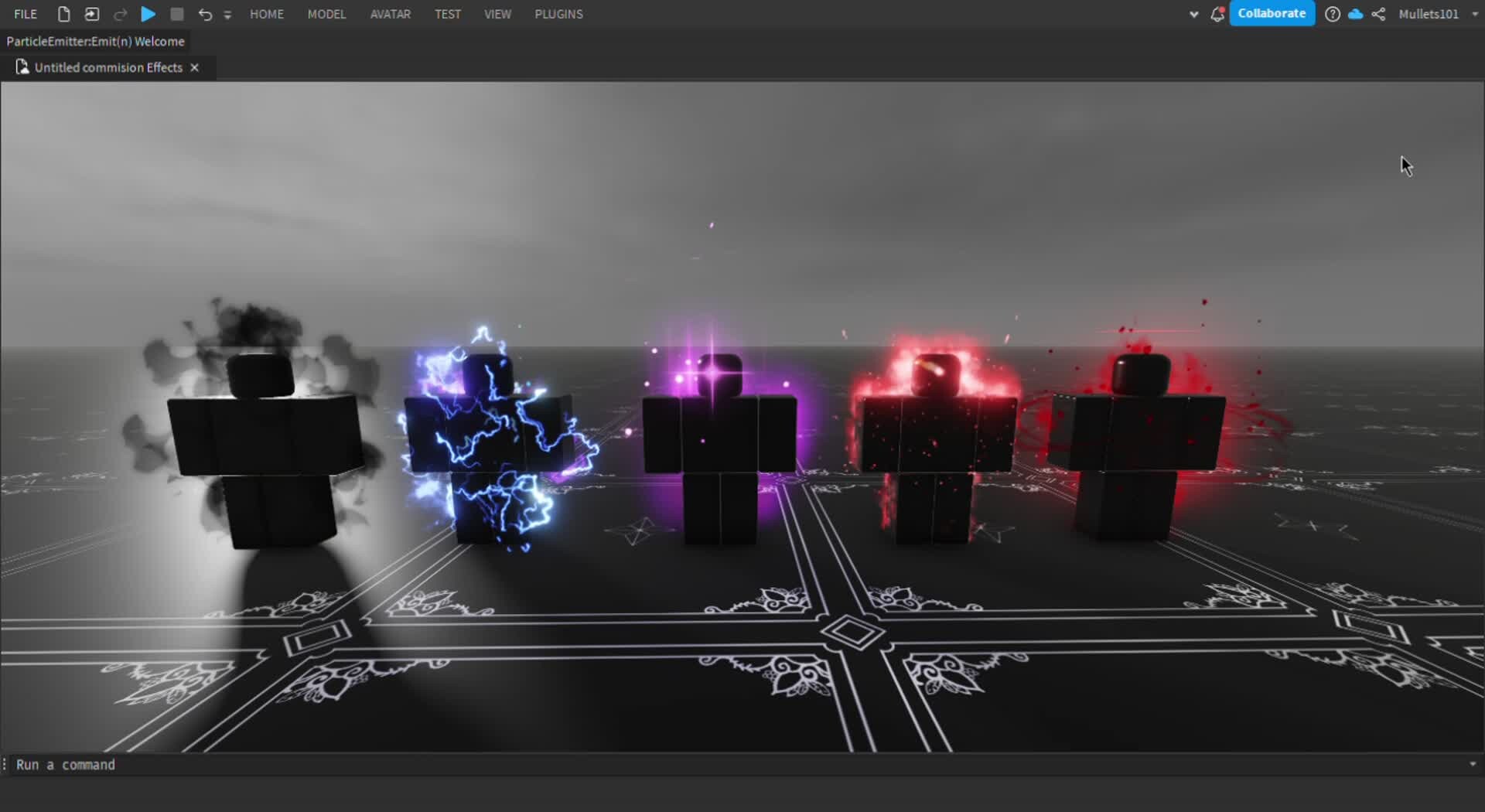1485x812 pixels.
Task: Open the cloud save status icon
Action: [1355, 14]
